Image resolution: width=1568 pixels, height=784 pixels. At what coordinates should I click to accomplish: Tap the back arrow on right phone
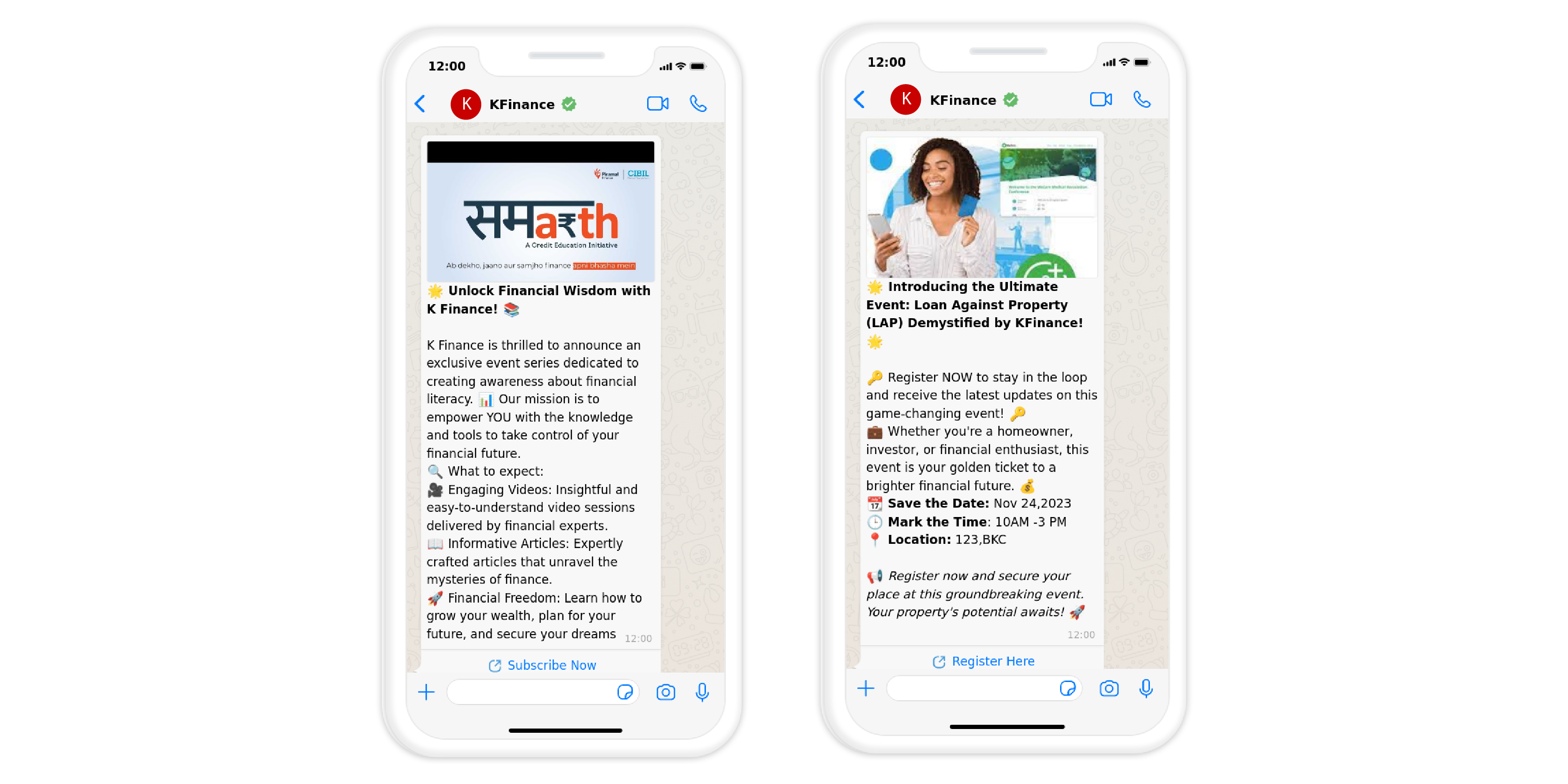coord(861,100)
